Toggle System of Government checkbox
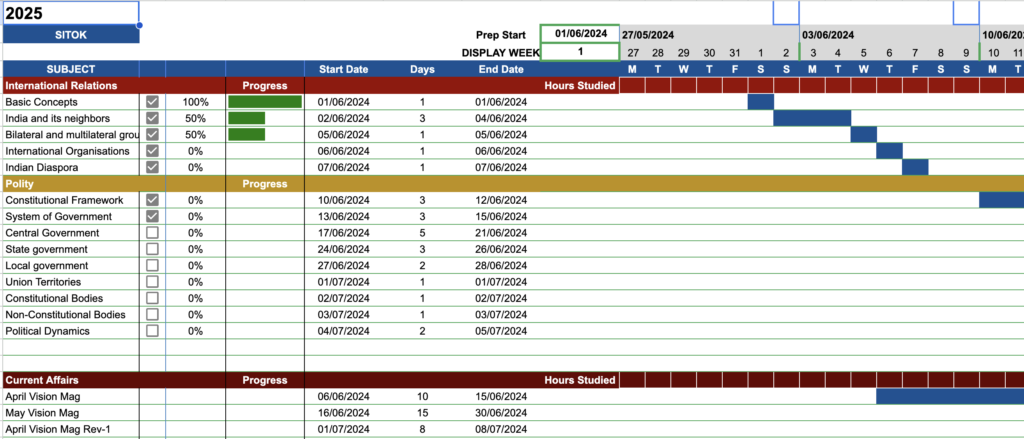Image resolution: width=1024 pixels, height=439 pixels. tap(152, 216)
